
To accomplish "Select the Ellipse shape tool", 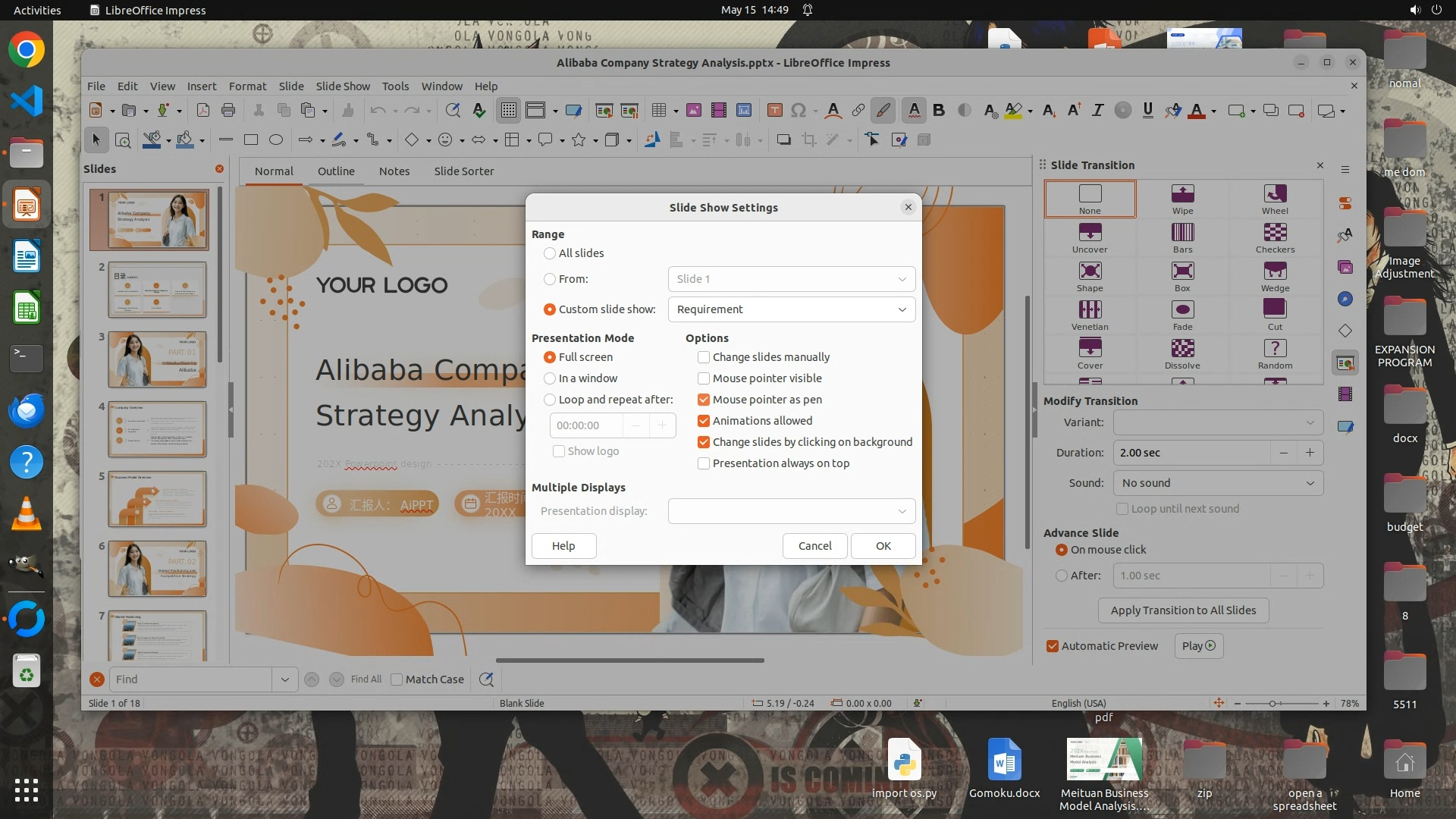I will 276,140.
